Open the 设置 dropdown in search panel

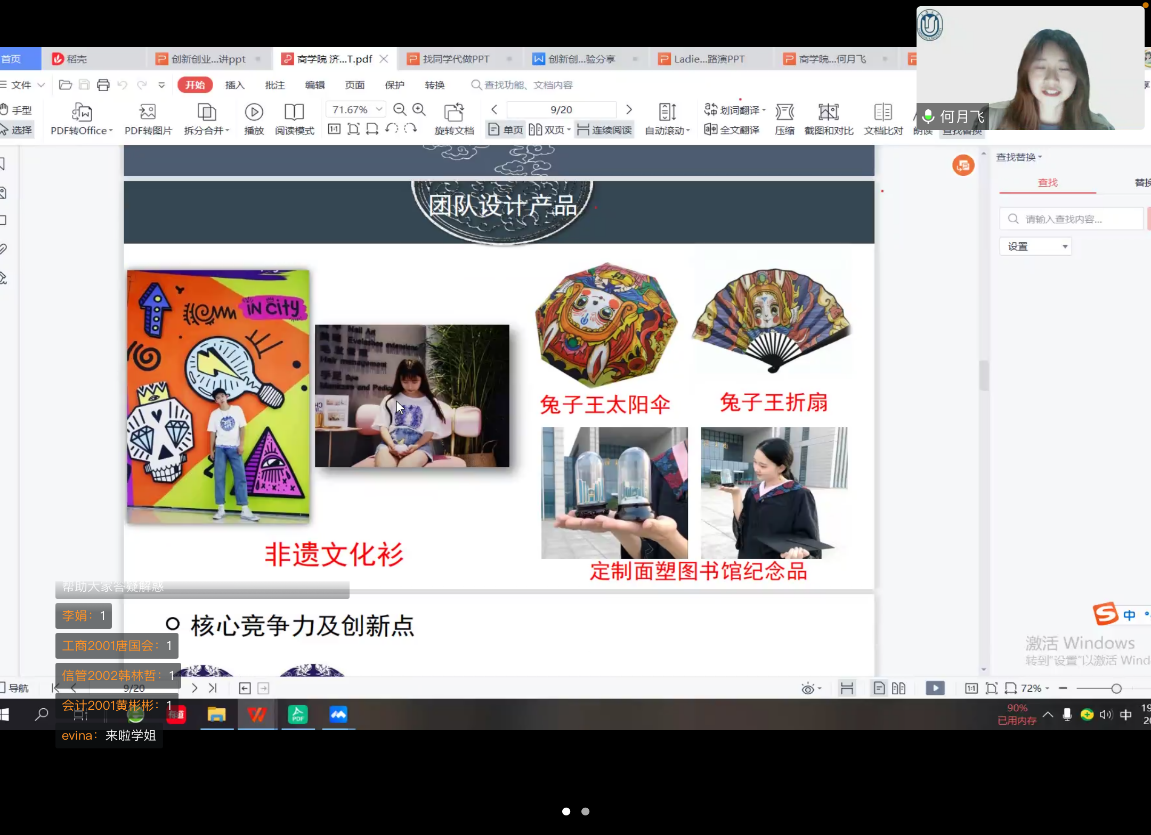(1035, 246)
